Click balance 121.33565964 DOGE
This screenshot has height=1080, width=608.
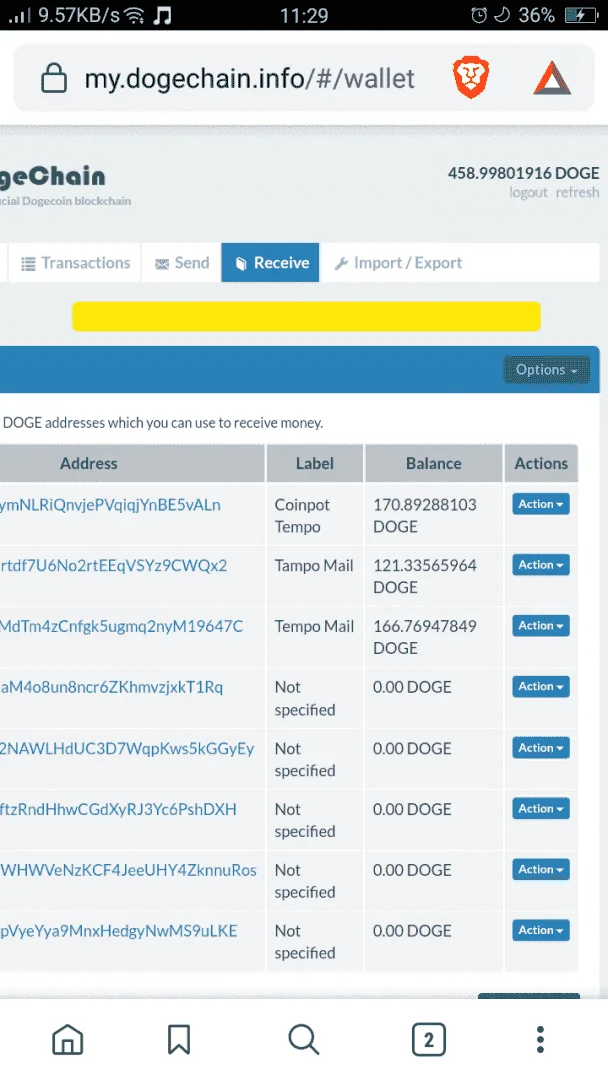tap(425, 576)
